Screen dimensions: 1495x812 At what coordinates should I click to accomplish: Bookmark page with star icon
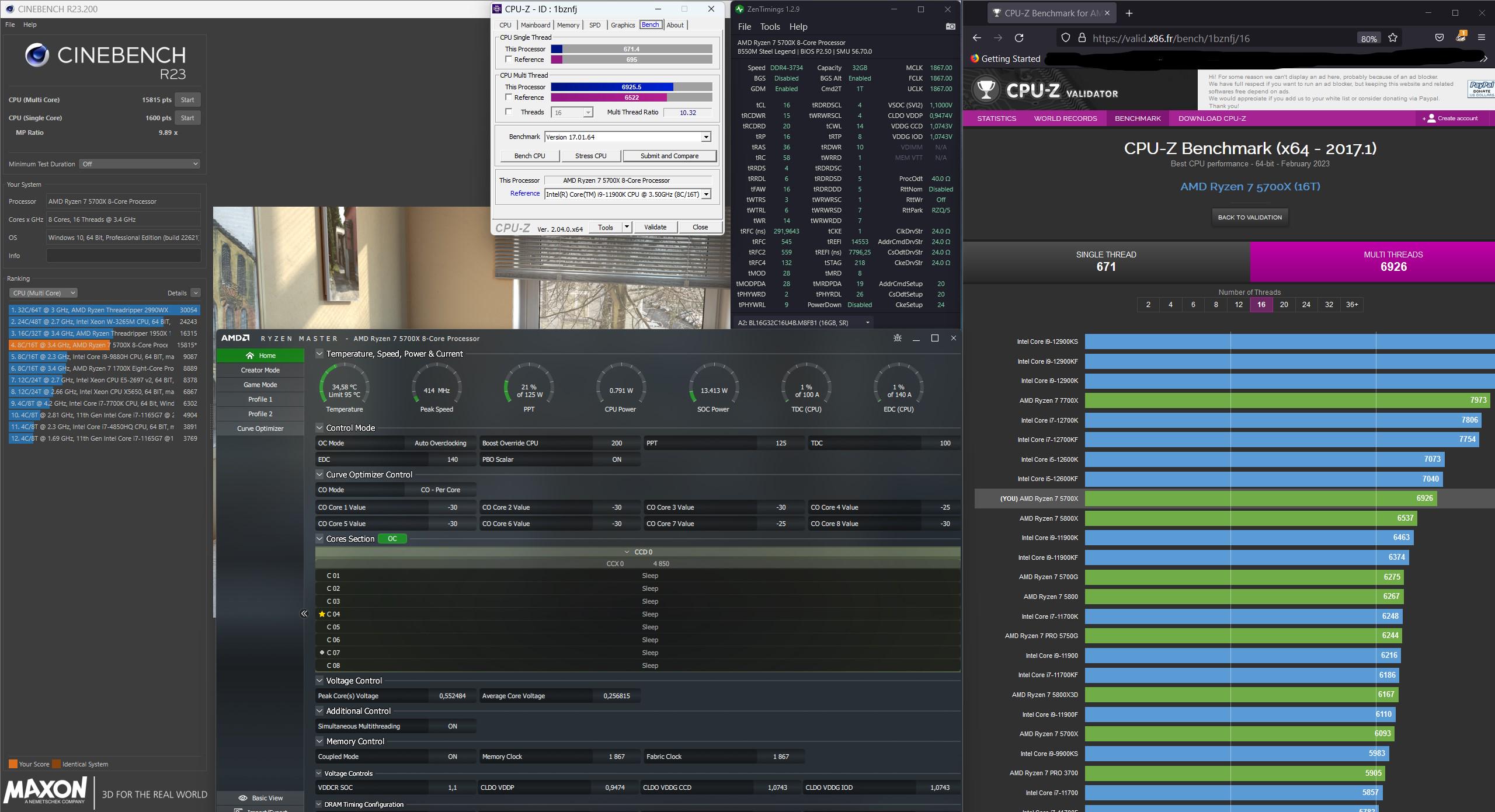tap(1393, 38)
